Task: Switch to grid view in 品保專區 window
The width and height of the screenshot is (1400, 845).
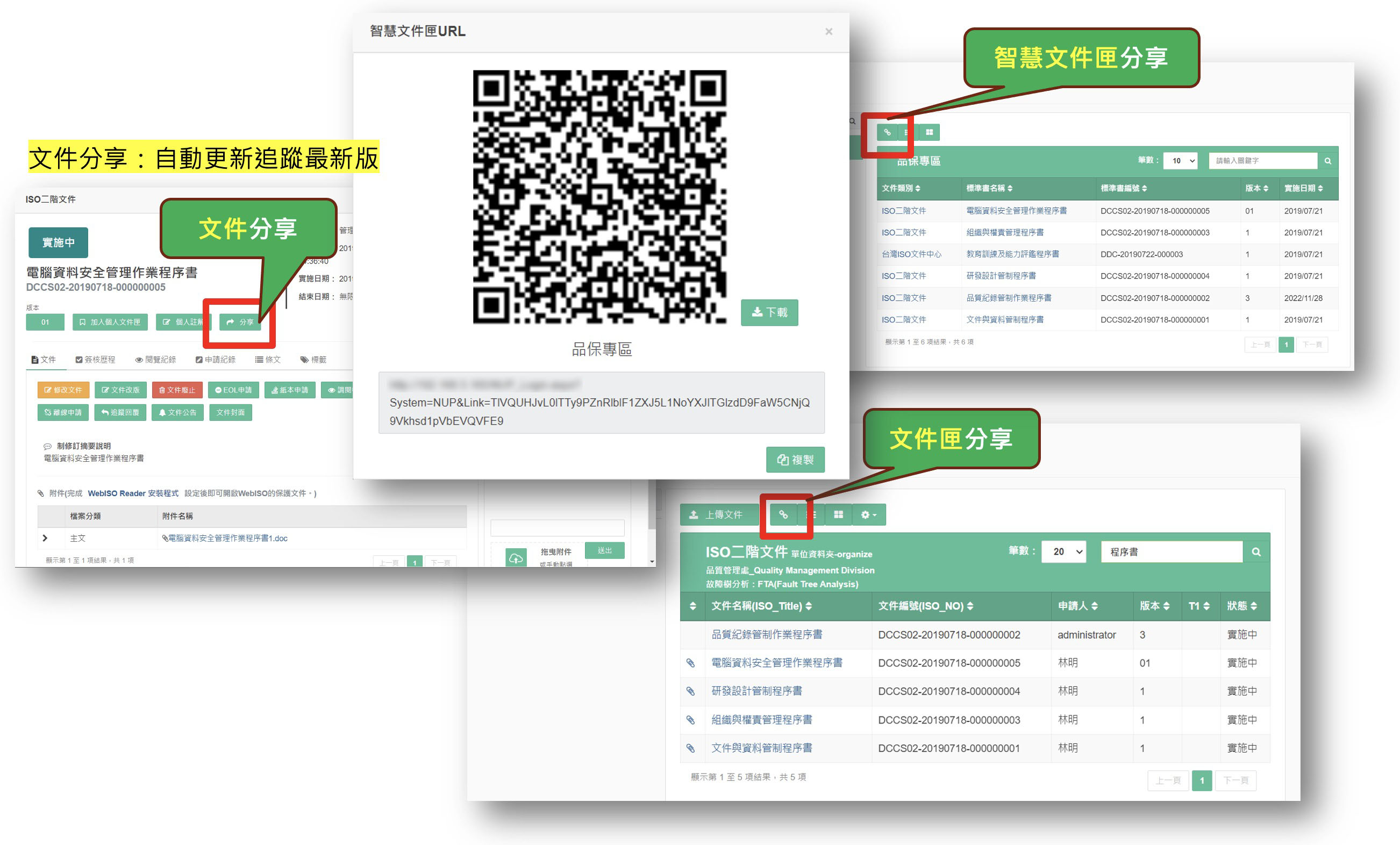Action: (x=929, y=132)
